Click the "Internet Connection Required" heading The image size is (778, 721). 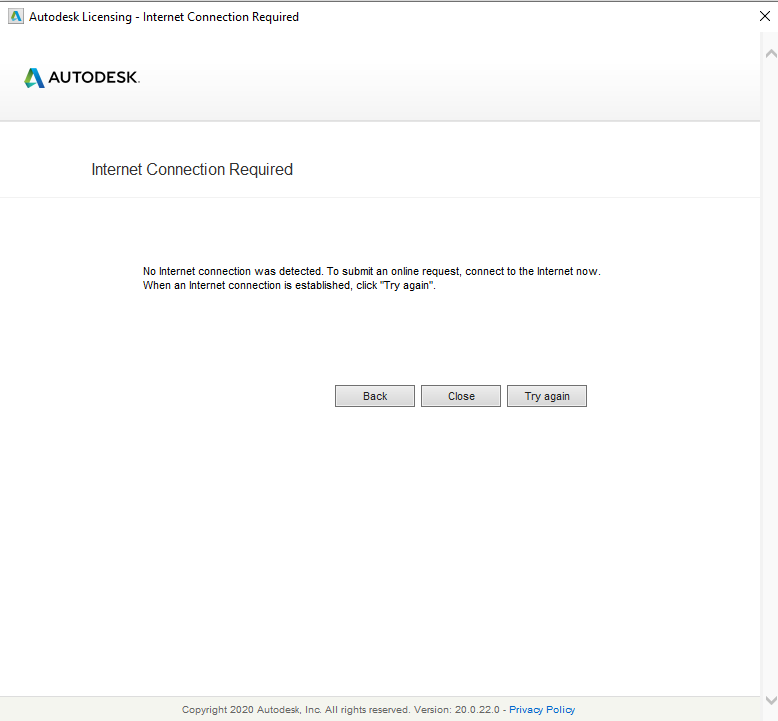coord(192,169)
